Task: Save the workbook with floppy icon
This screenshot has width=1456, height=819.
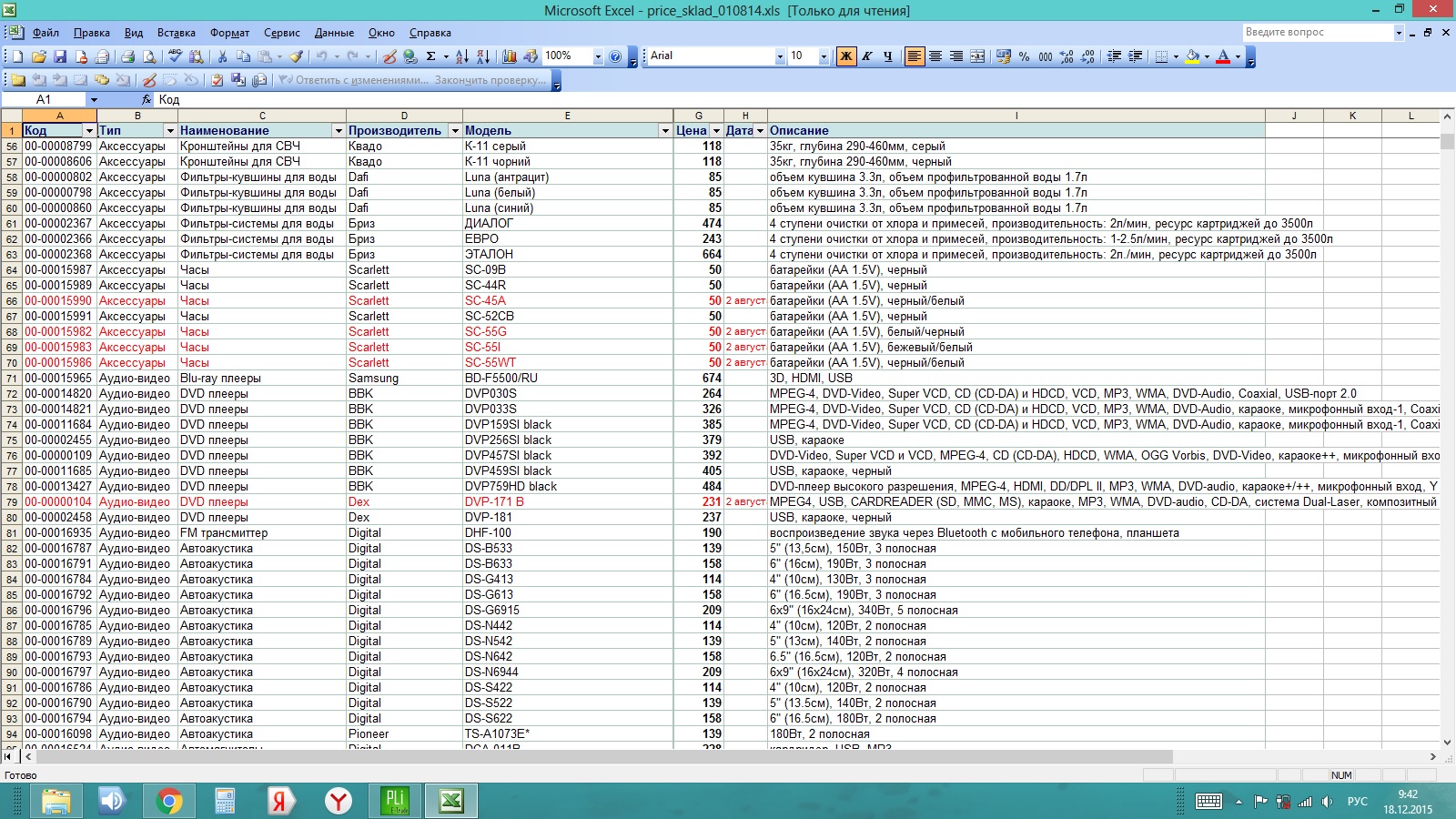Action: pos(60,56)
